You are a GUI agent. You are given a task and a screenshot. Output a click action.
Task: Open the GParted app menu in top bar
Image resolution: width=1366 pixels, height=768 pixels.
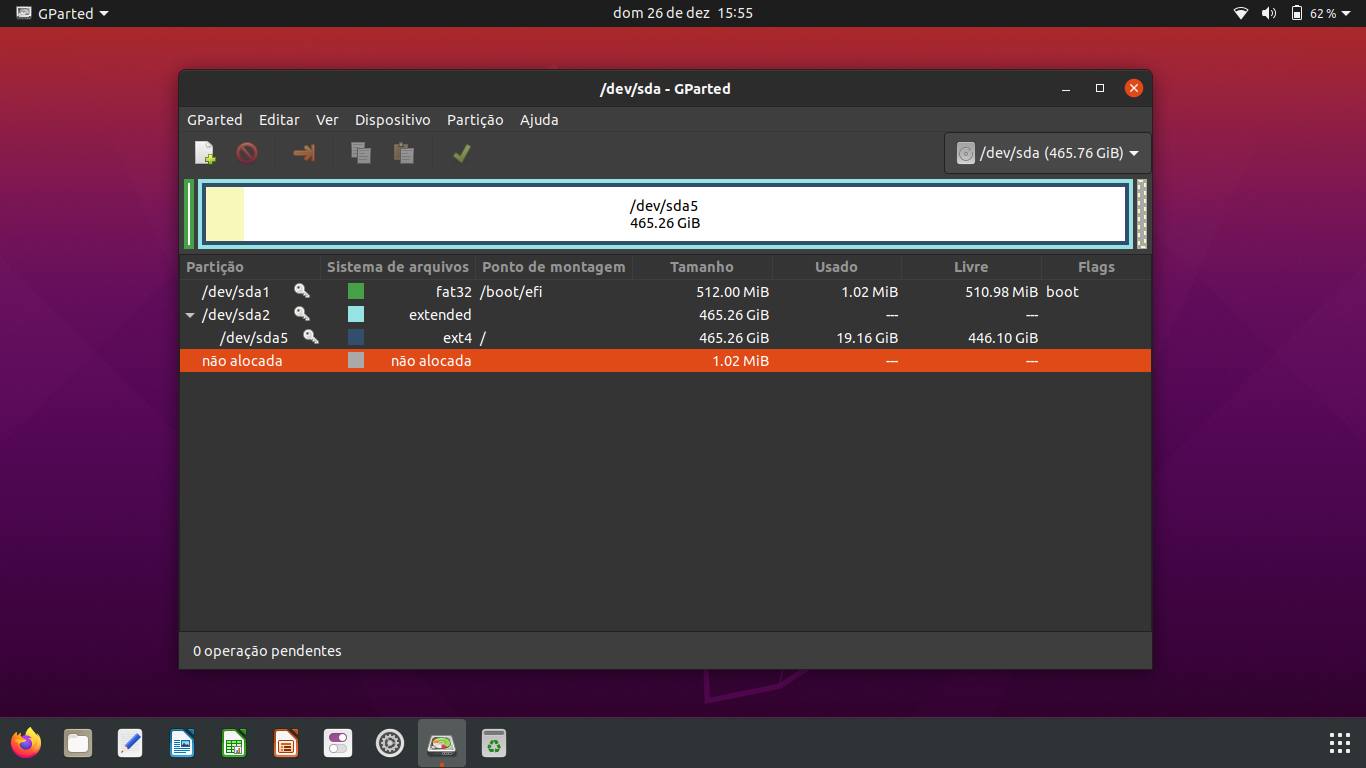tap(63, 13)
